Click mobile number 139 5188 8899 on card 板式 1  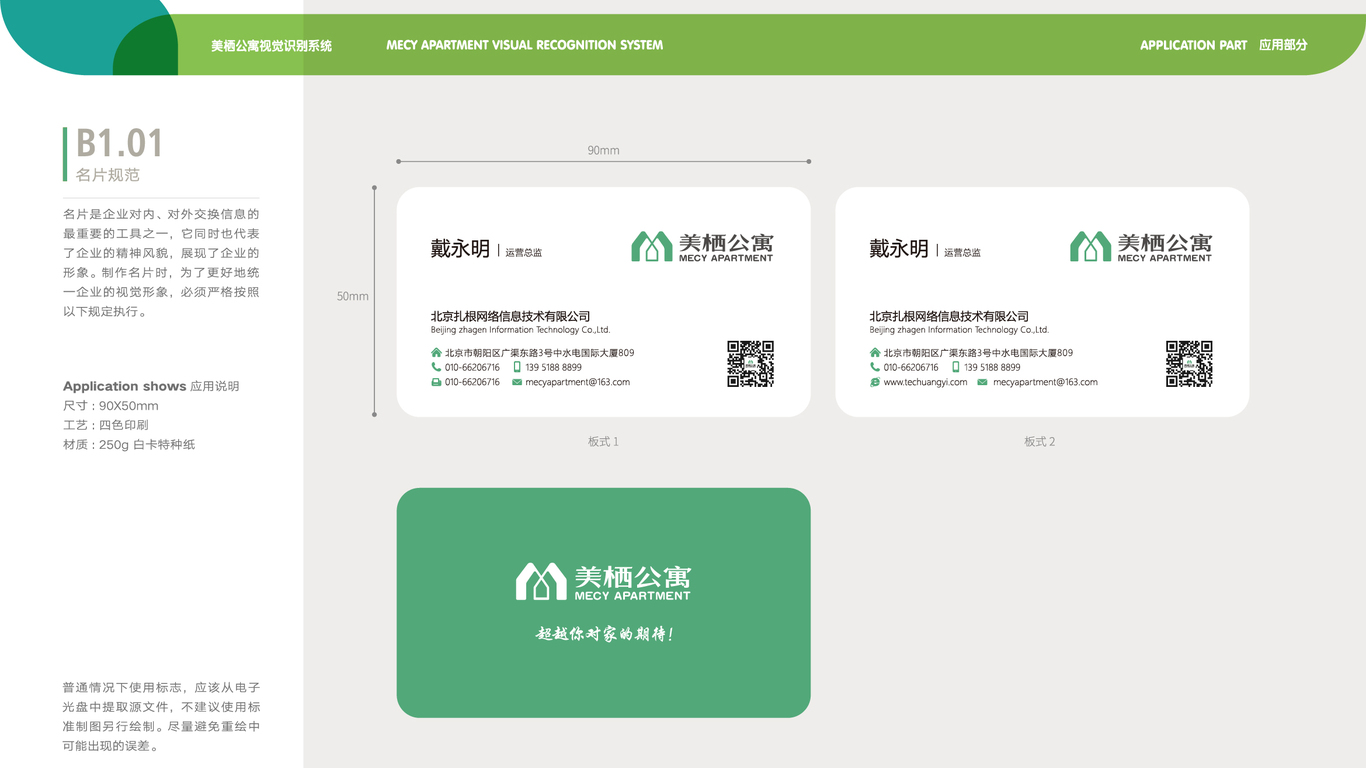(554, 367)
